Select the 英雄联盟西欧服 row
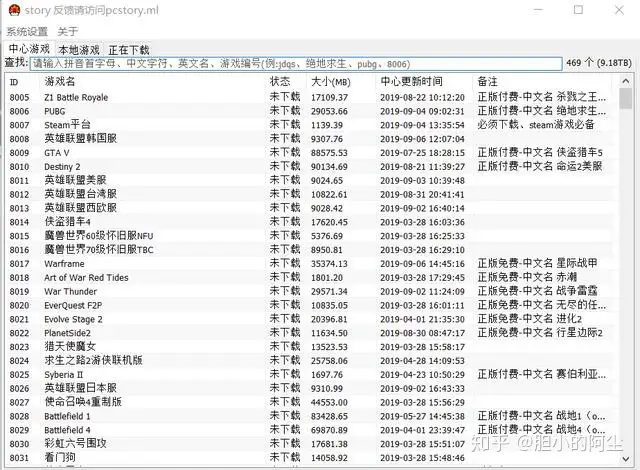The image size is (640, 470). (309, 208)
